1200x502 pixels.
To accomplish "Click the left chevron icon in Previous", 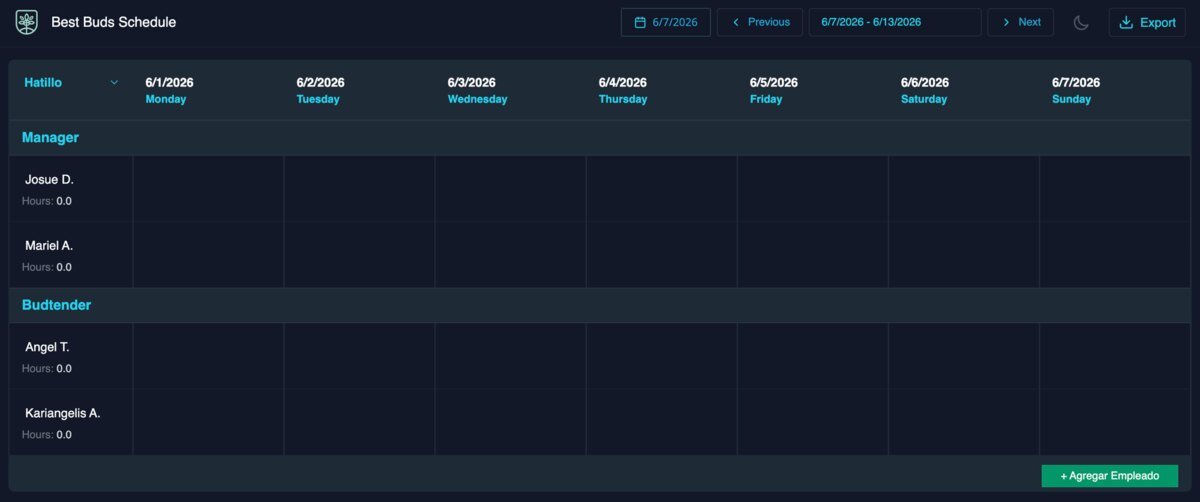I will [736, 22].
